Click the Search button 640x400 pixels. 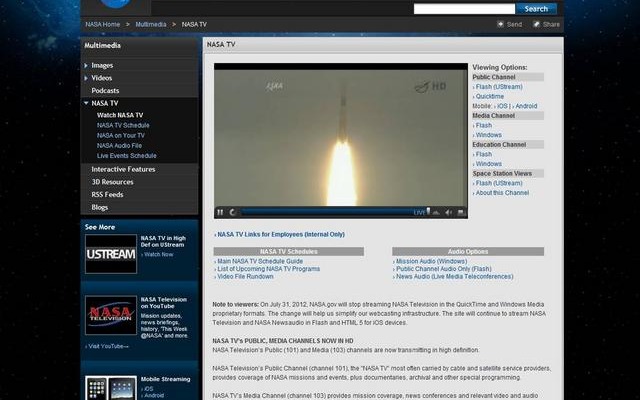pyautogui.click(x=536, y=9)
